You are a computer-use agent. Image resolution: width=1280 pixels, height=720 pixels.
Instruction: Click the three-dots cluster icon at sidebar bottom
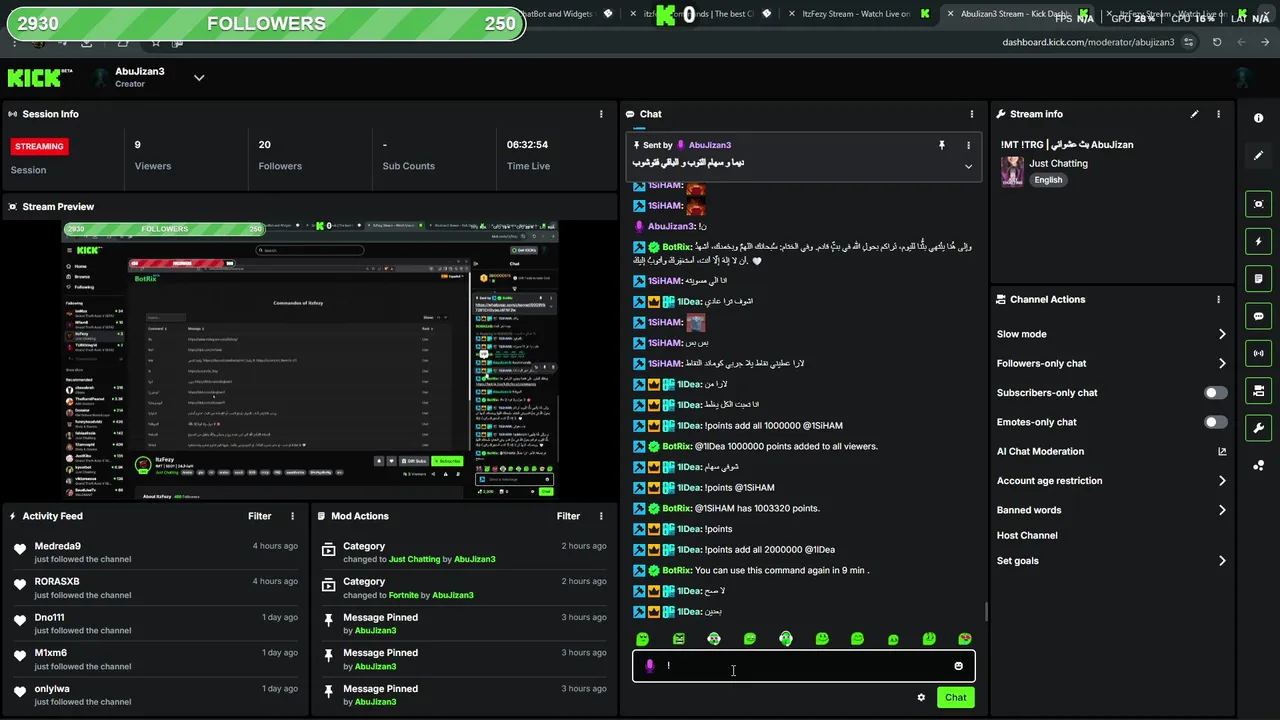point(1258,465)
